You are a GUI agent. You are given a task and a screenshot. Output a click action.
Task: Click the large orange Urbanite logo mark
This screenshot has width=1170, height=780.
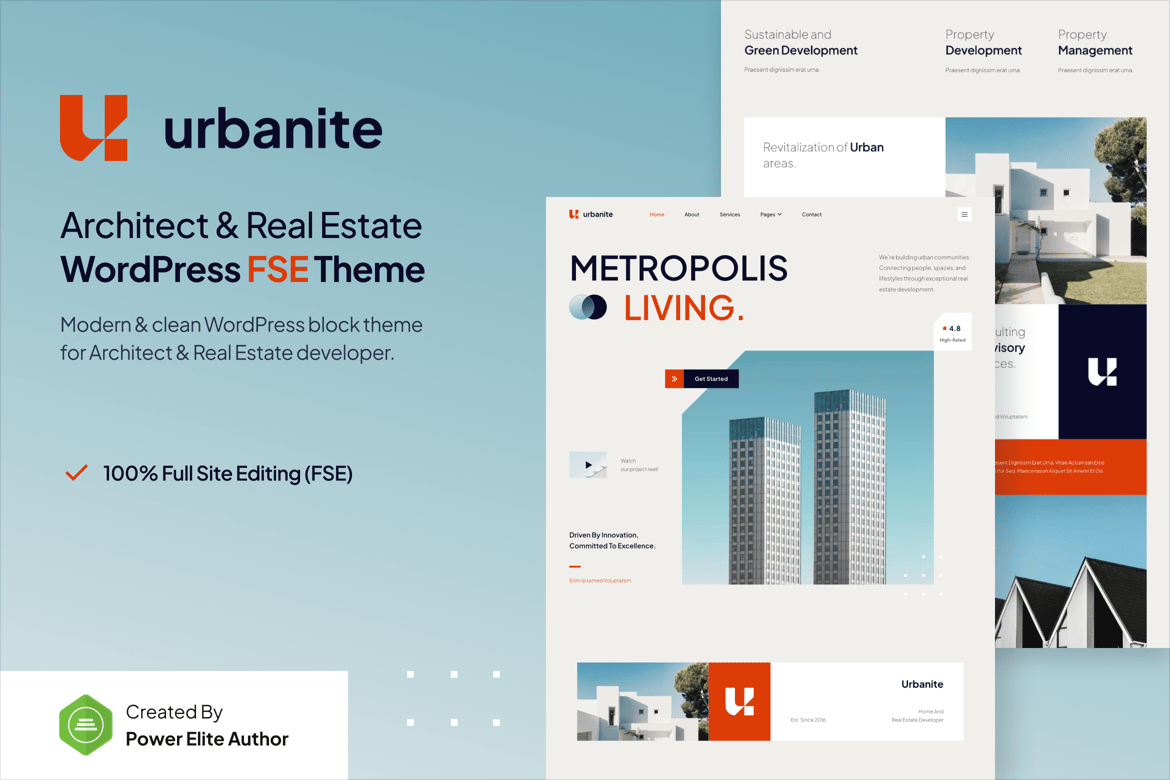93,128
